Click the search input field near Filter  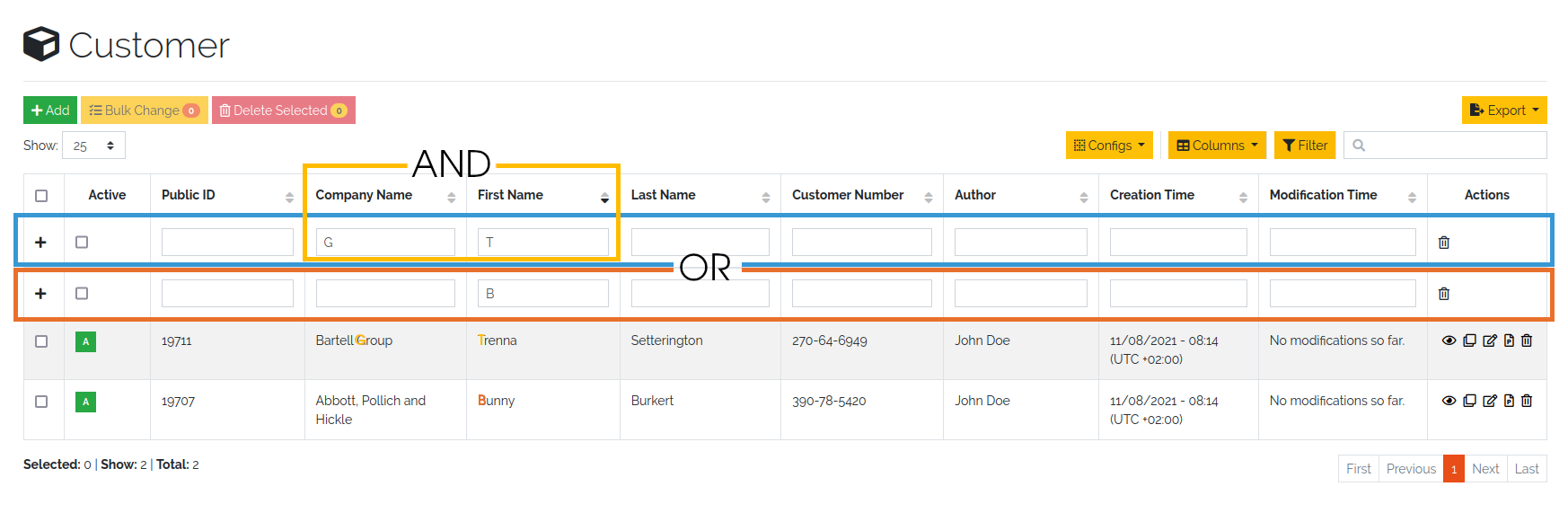click(x=1445, y=146)
